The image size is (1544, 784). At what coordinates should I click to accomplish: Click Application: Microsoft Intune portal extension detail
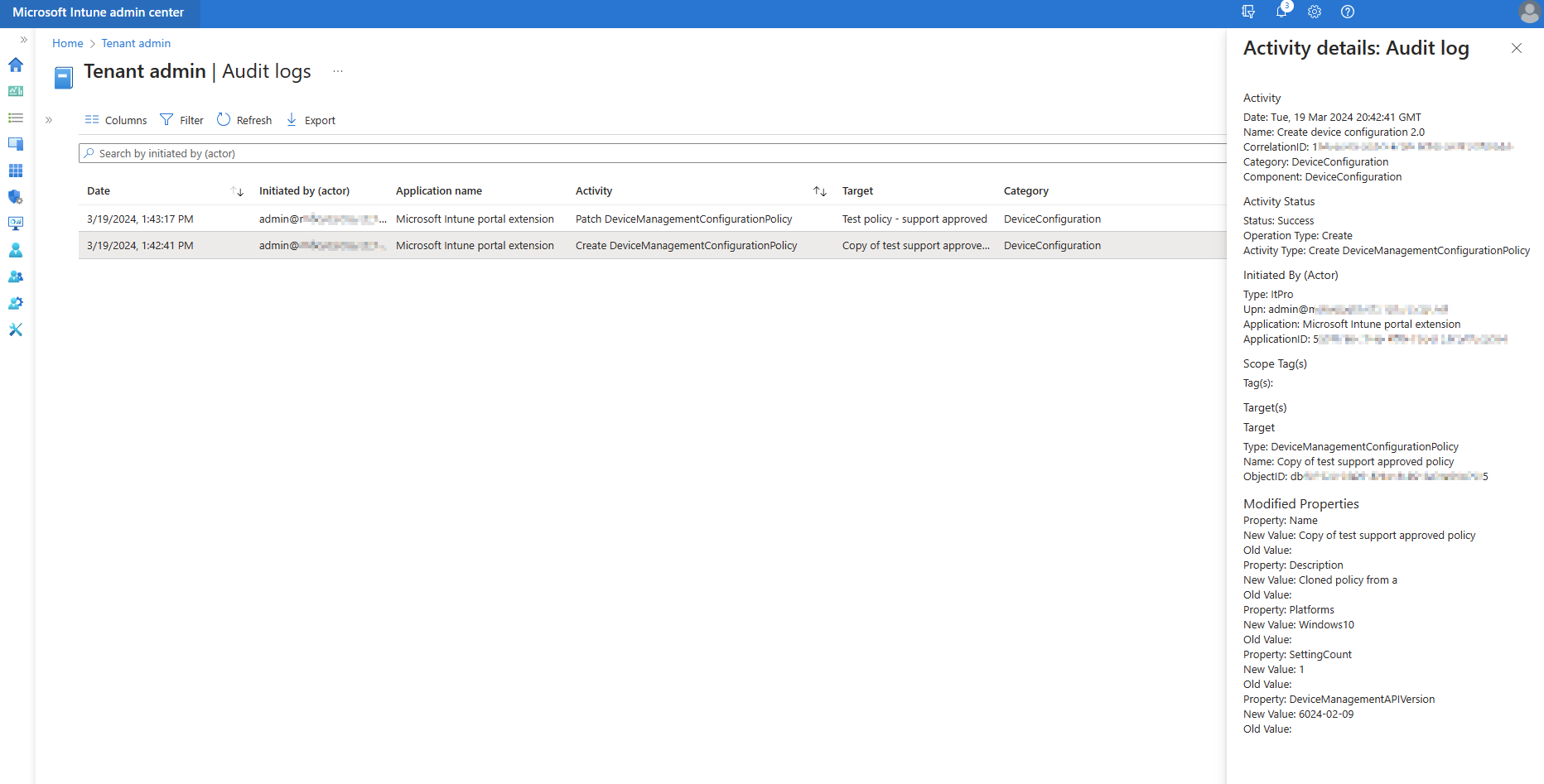(1352, 325)
